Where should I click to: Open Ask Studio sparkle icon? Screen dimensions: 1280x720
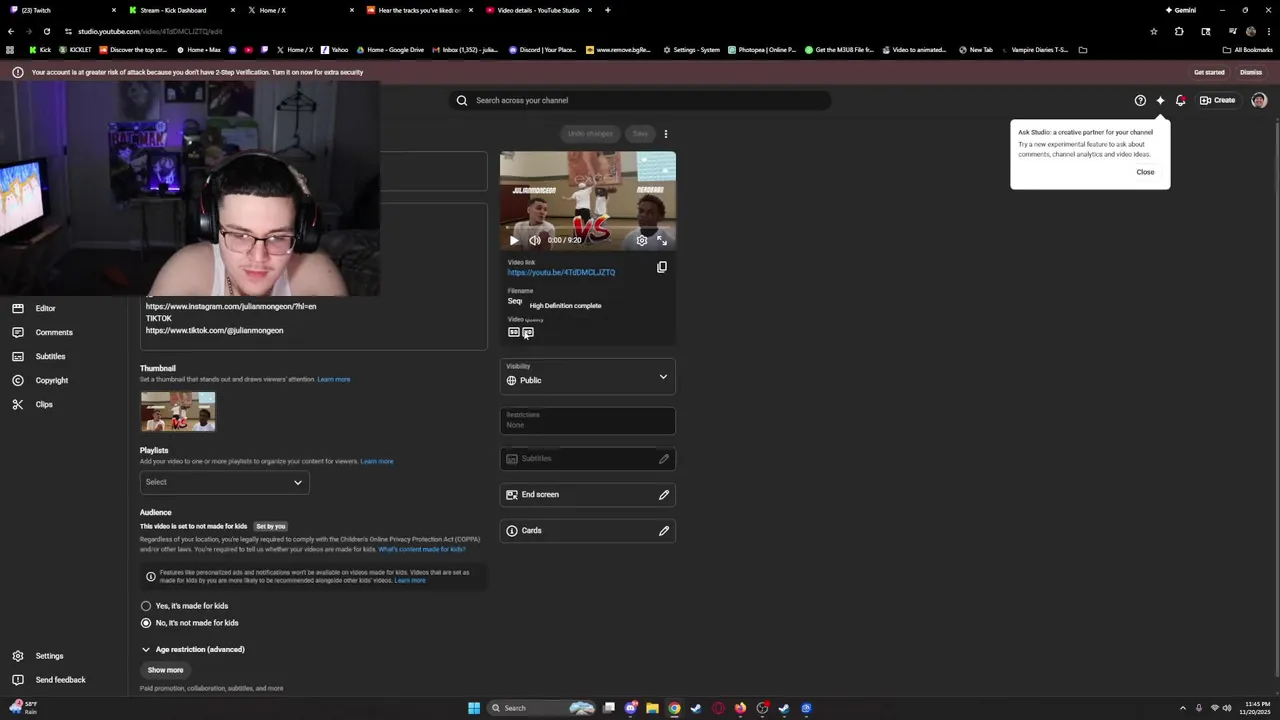tap(1160, 100)
